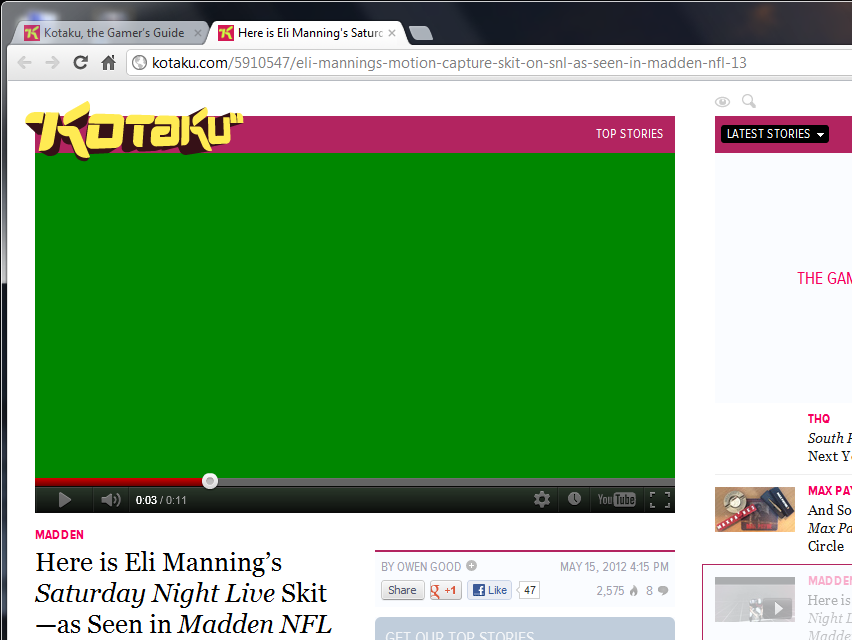The width and height of the screenshot is (852, 640).
Task: Click the Share button
Action: (x=403, y=590)
